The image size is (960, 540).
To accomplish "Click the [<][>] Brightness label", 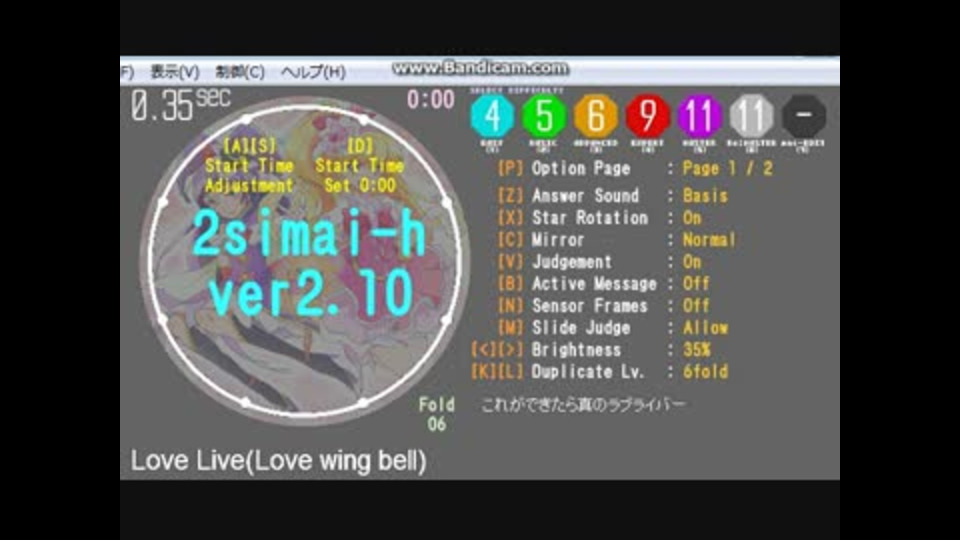I will [546, 350].
